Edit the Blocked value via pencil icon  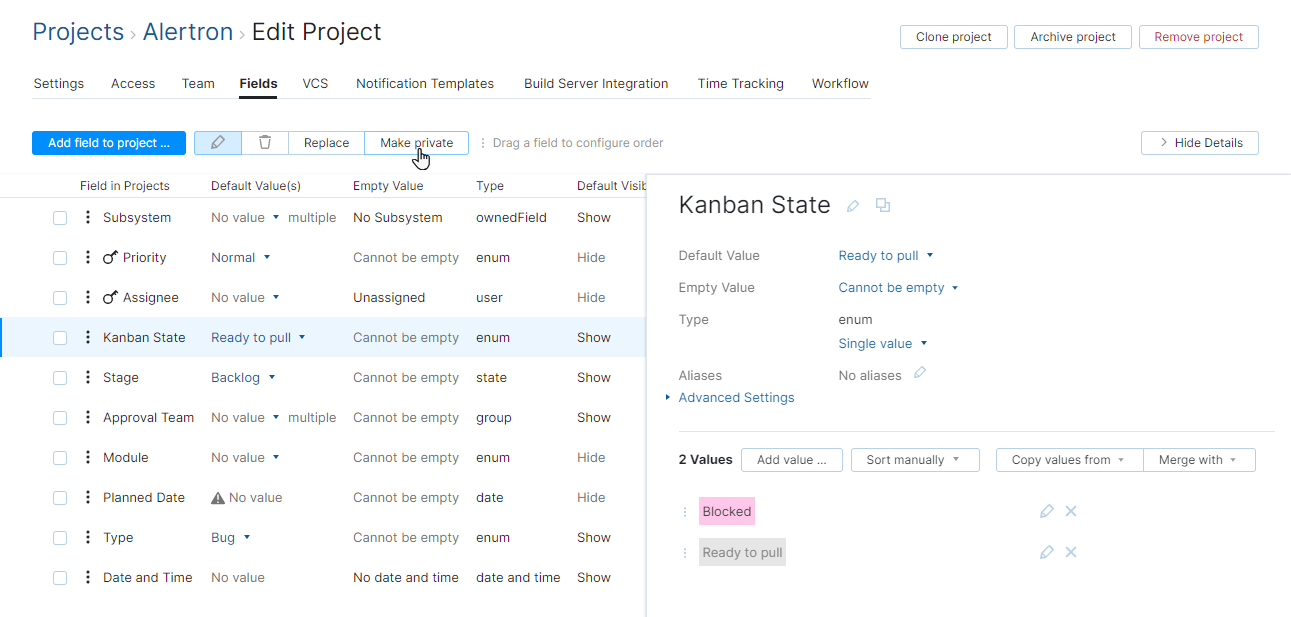click(x=1047, y=511)
